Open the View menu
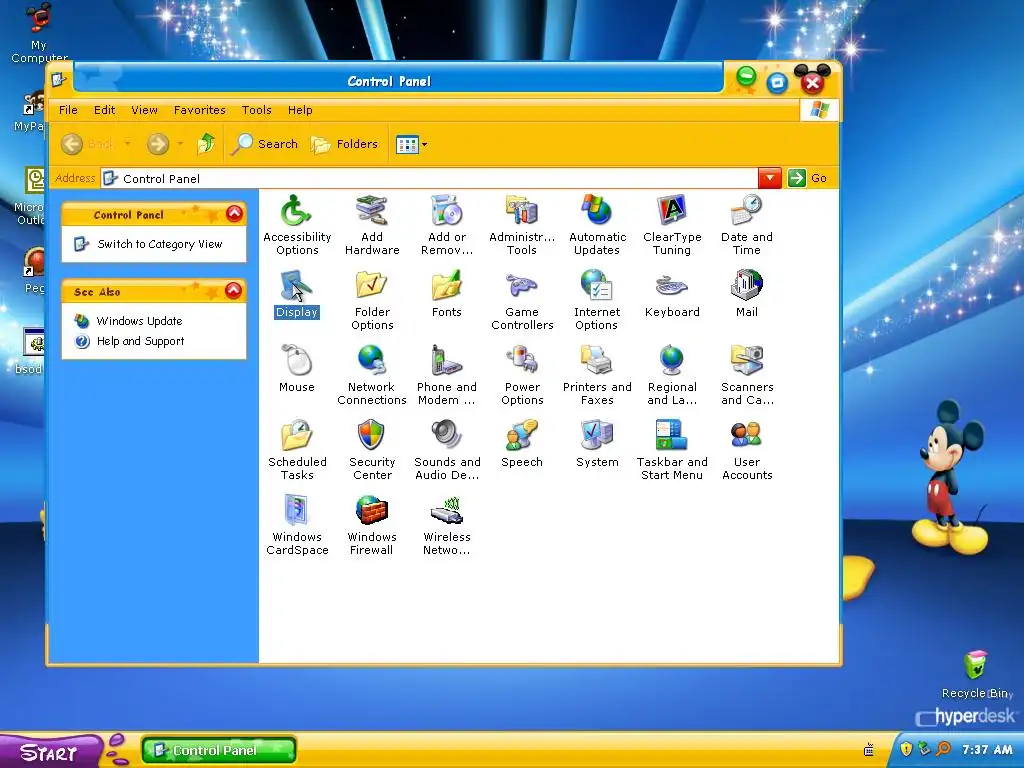 coord(144,110)
